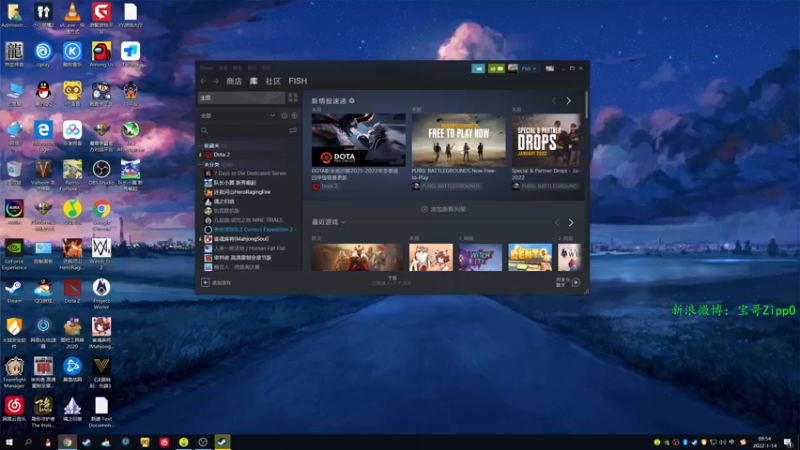Open the DOTA Pro Circuit news thumbnail
The height and width of the screenshot is (450, 800).
(359, 140)
